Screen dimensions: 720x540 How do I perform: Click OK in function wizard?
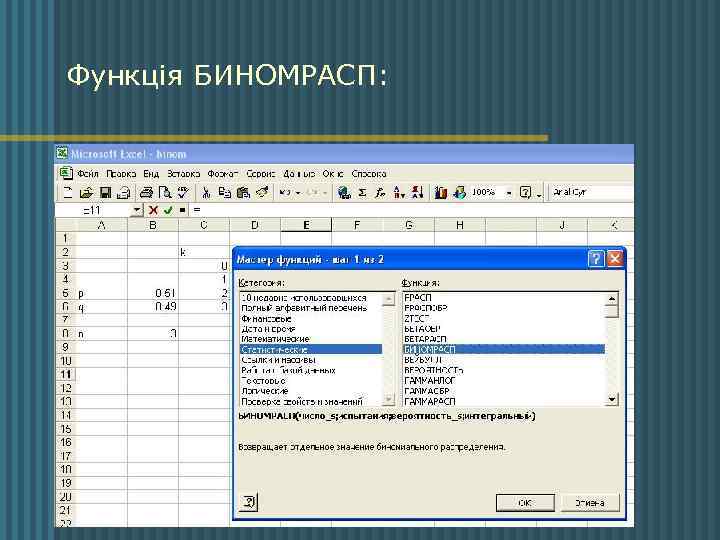point(525,503)
